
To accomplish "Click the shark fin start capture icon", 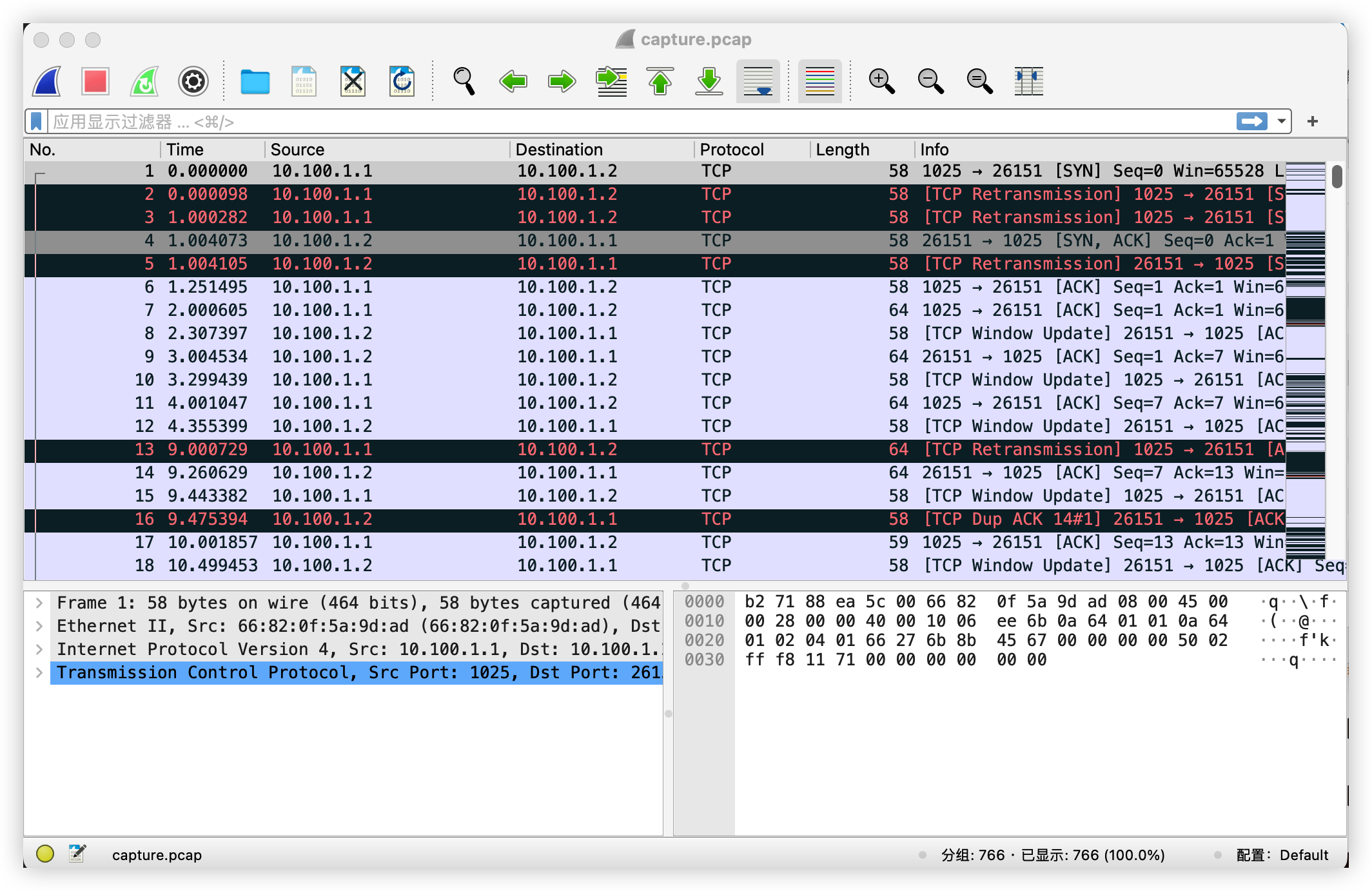I will click(47, 81).
